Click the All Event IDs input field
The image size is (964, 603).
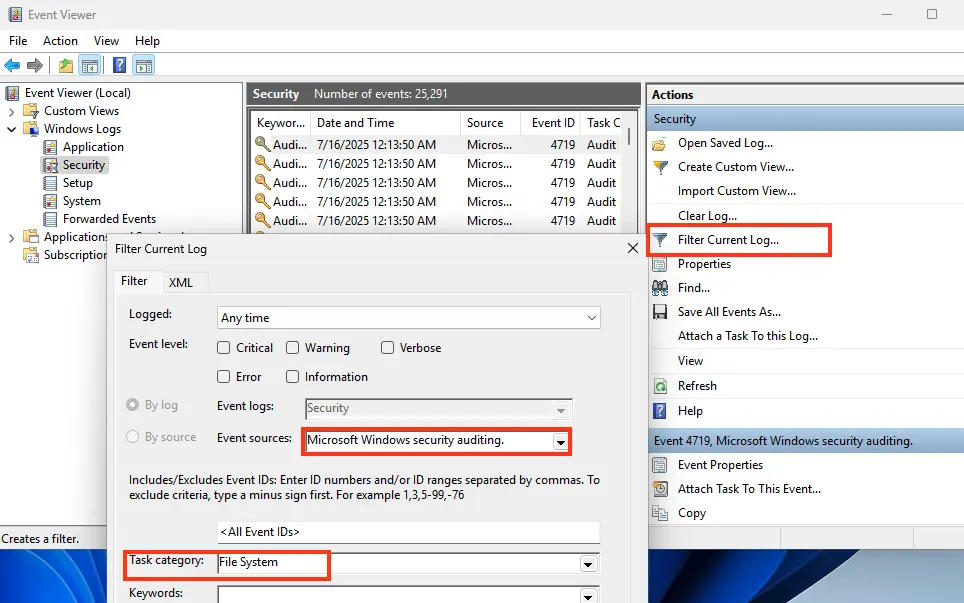[408, 532]
